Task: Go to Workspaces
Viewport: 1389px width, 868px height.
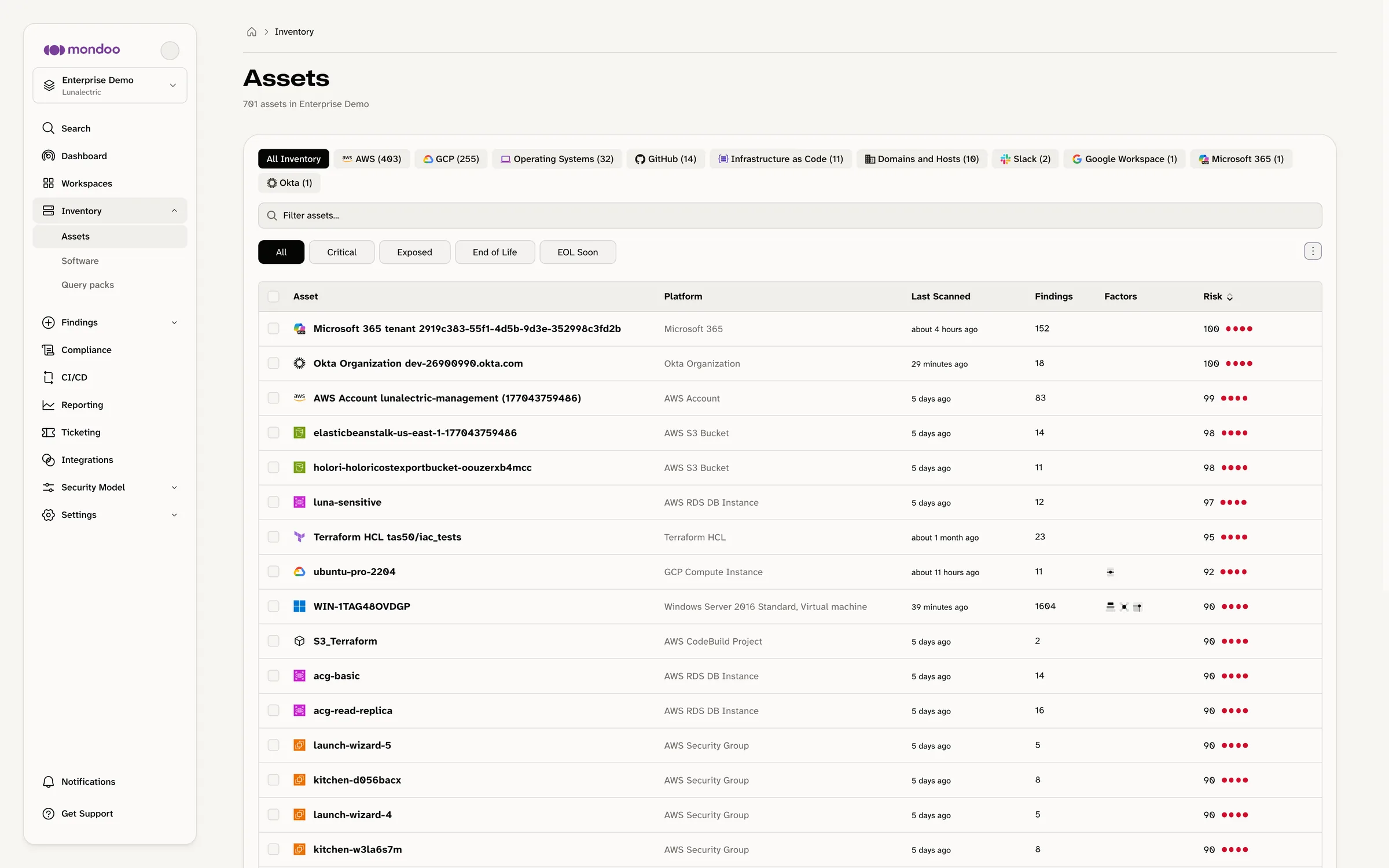Action: 110,183
